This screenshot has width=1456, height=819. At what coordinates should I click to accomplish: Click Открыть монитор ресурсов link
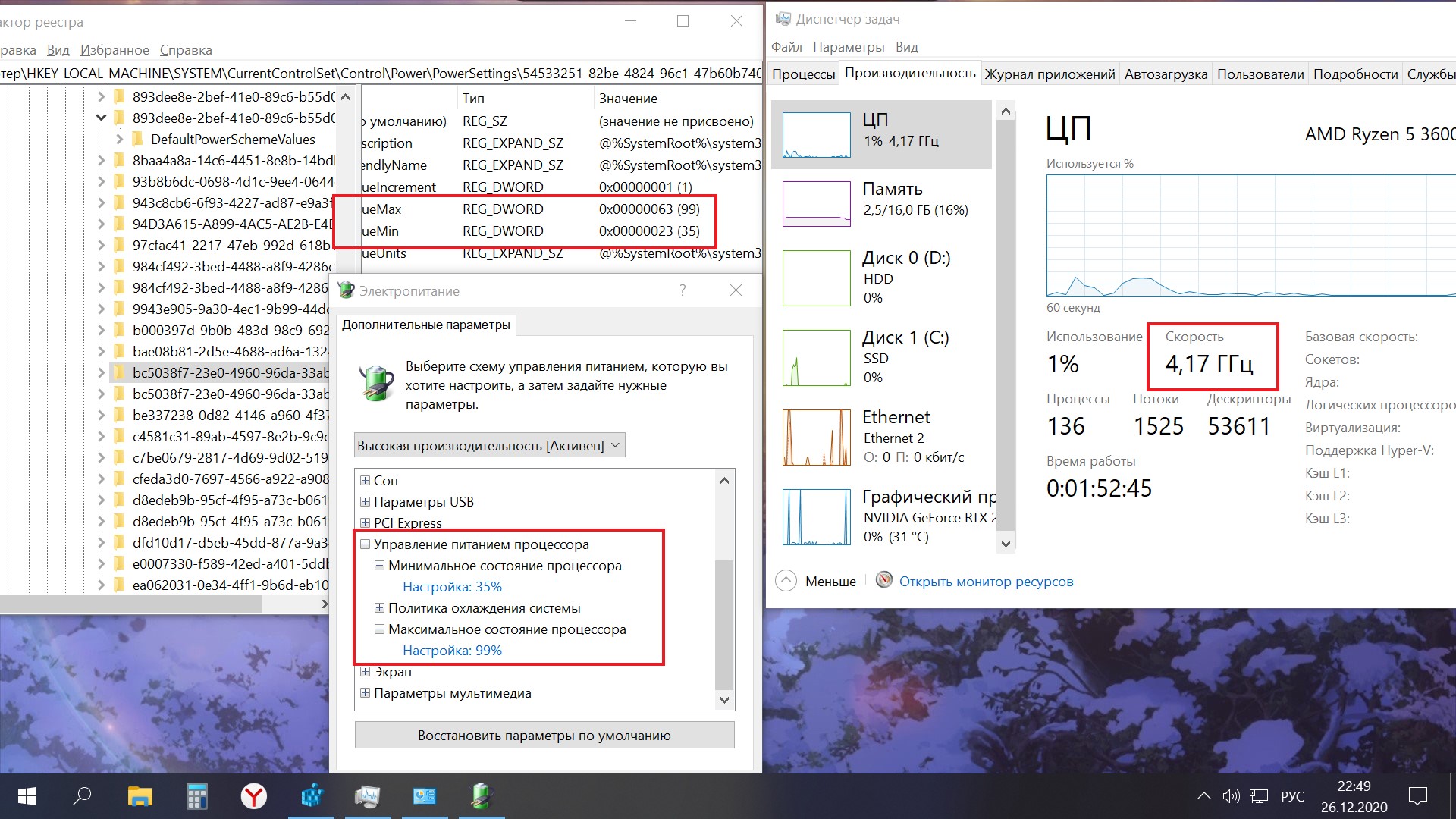pyautogui.click(x=986, y=579)
